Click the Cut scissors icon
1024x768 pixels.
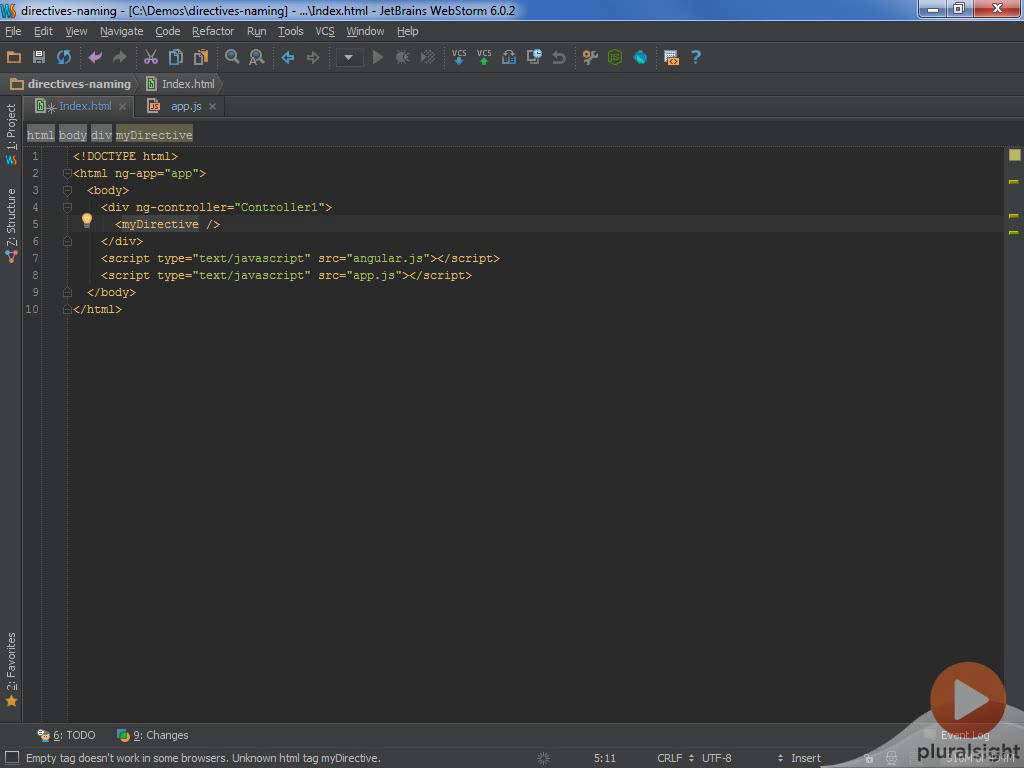point(151,57)
